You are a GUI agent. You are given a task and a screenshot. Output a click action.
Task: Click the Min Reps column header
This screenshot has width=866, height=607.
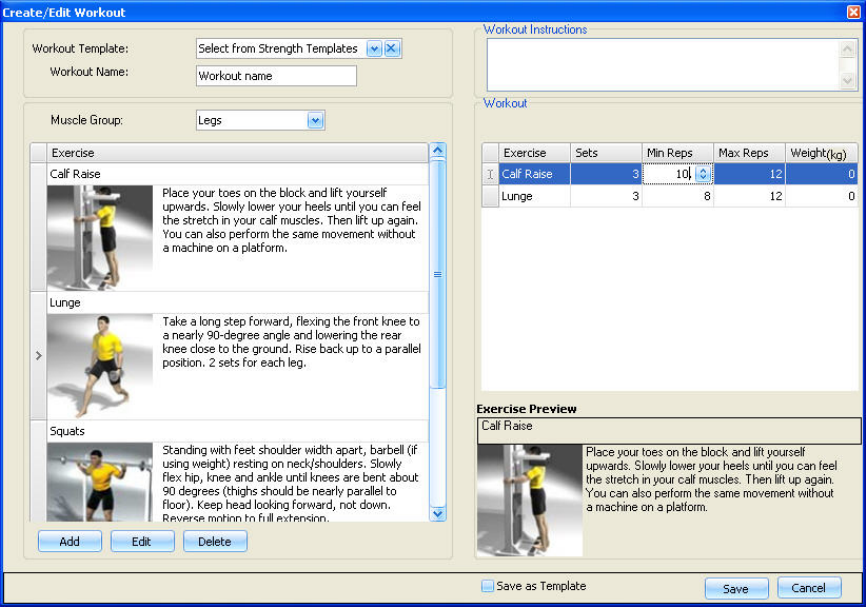click(x=678, y=153)
